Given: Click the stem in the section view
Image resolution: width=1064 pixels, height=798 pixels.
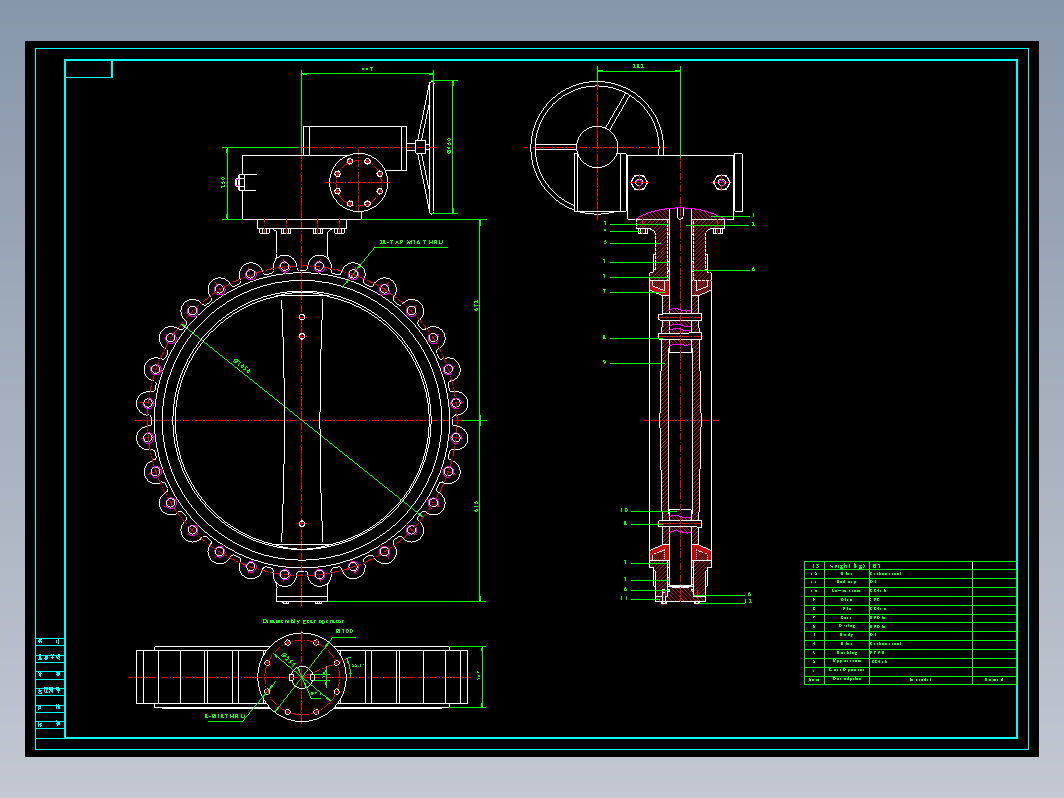Looking at the screenshot, I should (x=680, y=420).
